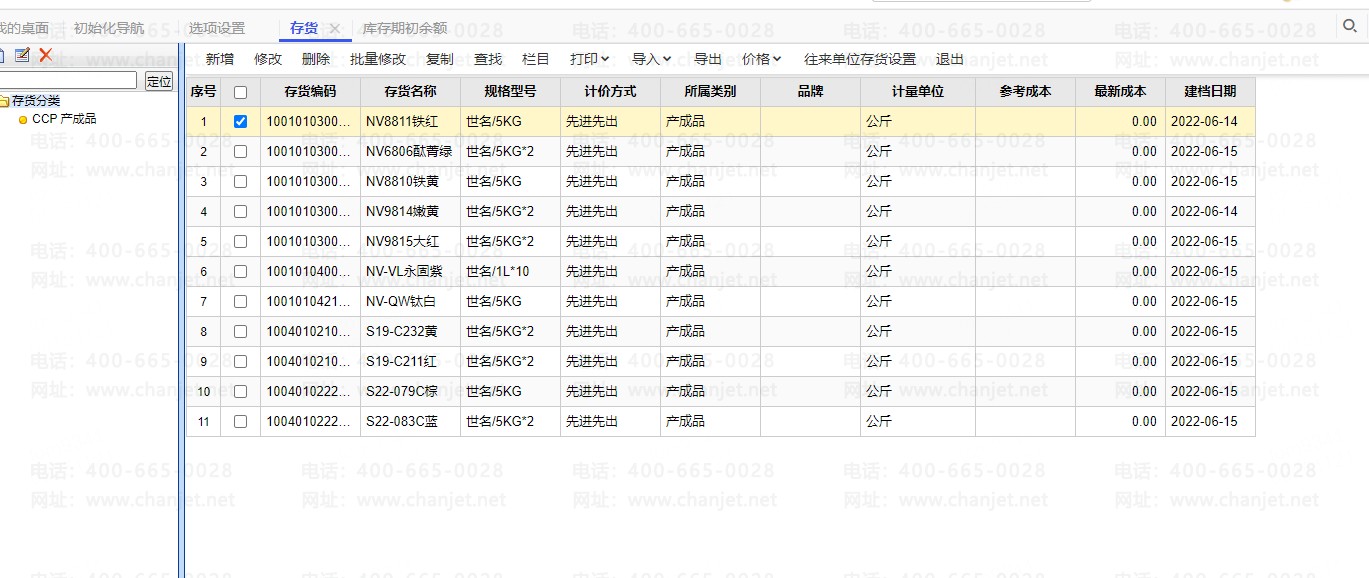This screenshot has height=578, width=1369.
Task: Tick the select-all checkbox in table header
Action: coord(240,92)
